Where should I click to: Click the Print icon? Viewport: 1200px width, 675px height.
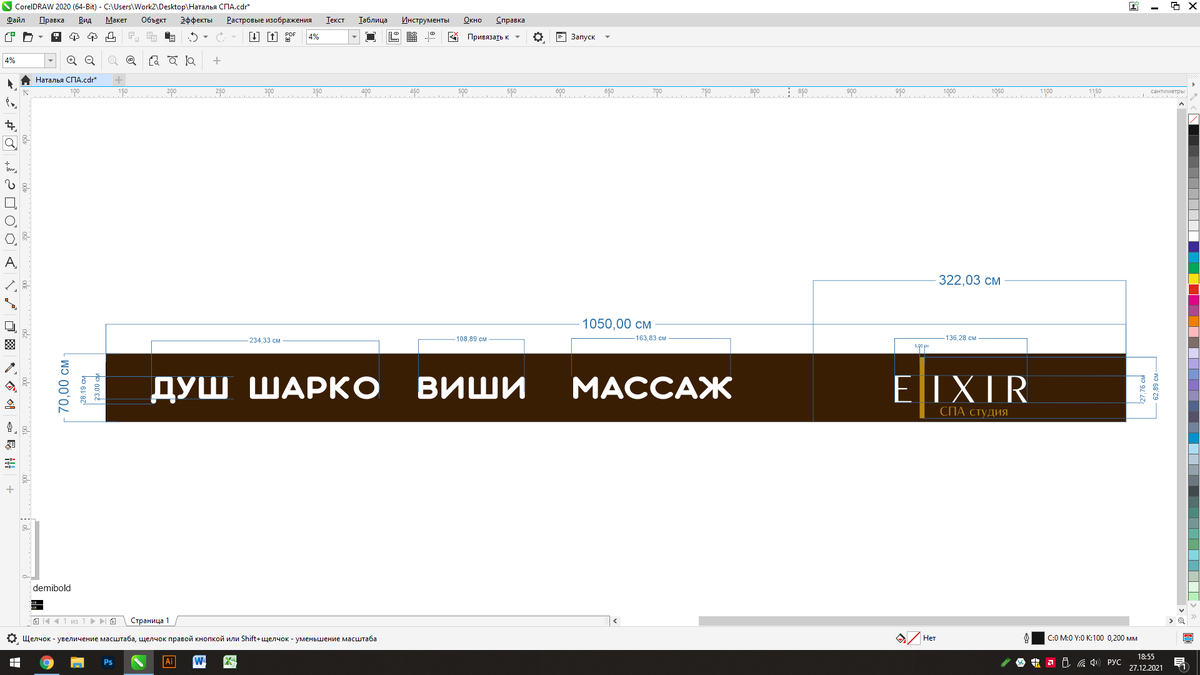110,37
